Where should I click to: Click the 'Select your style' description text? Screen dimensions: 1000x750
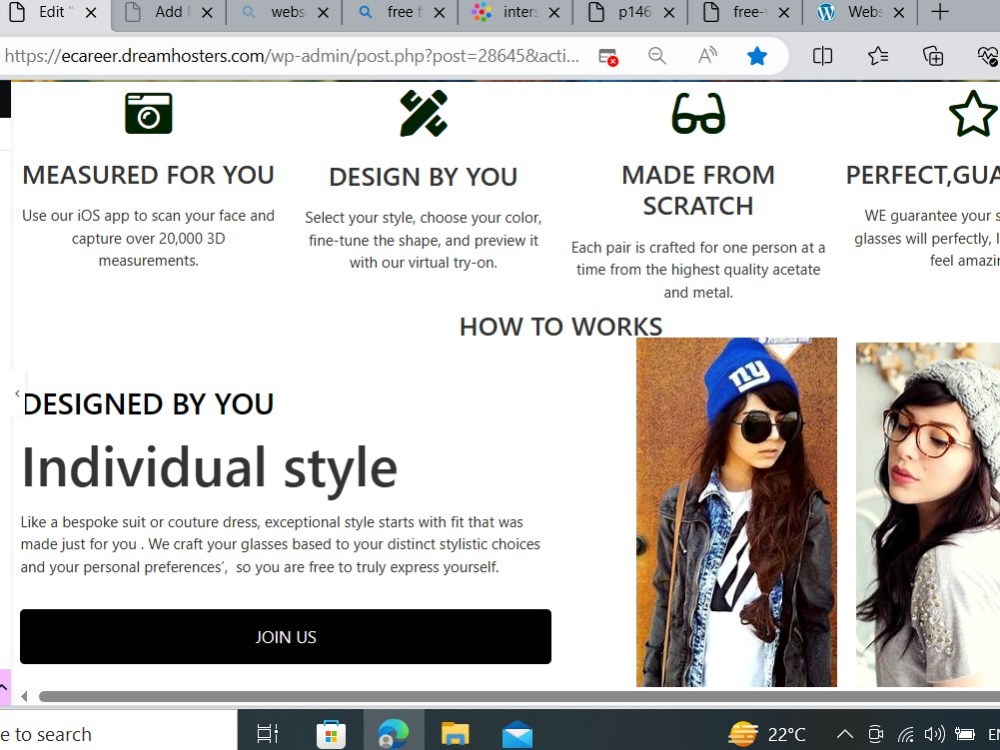[x=423, y=240]
